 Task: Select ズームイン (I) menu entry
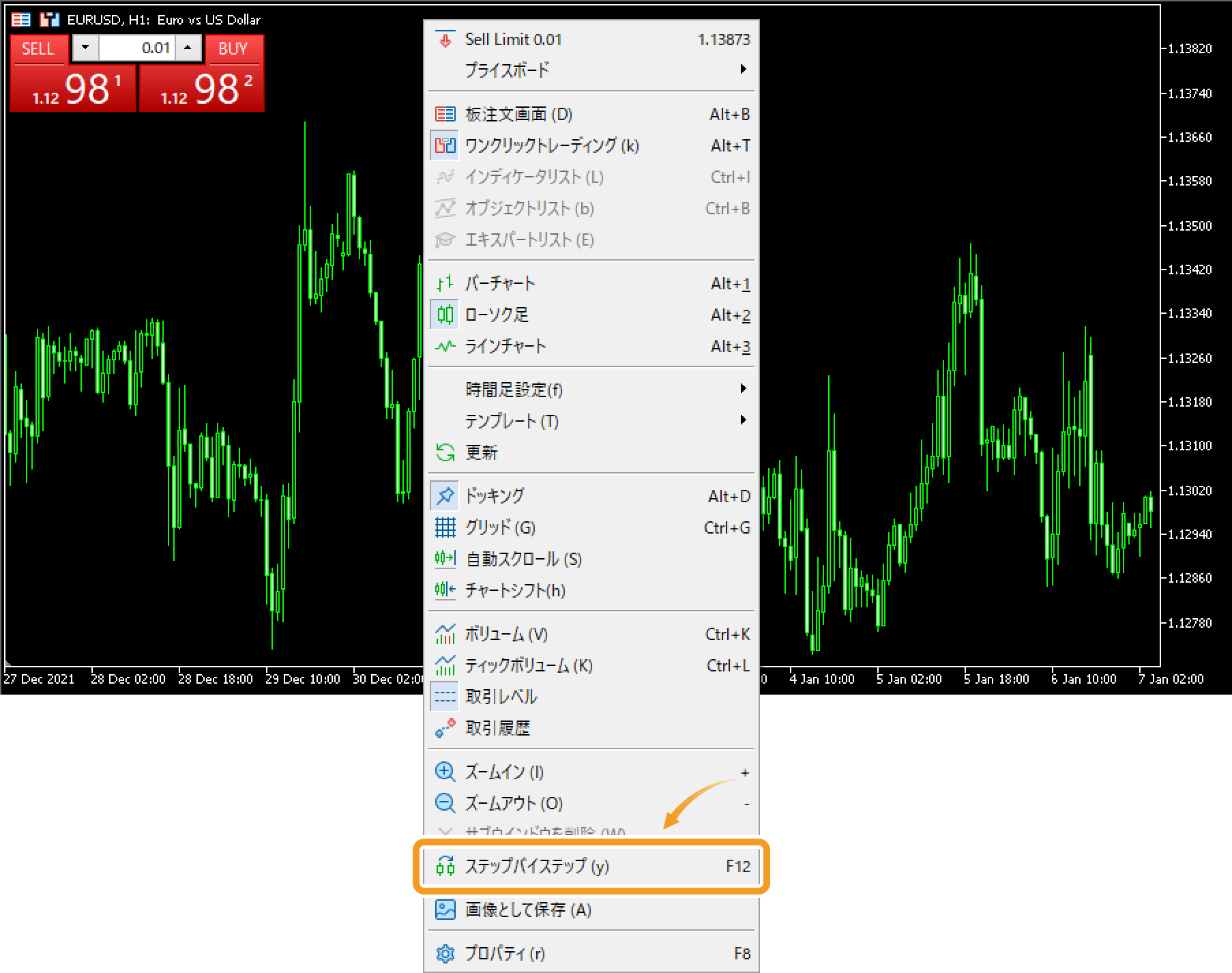point(591,772)
